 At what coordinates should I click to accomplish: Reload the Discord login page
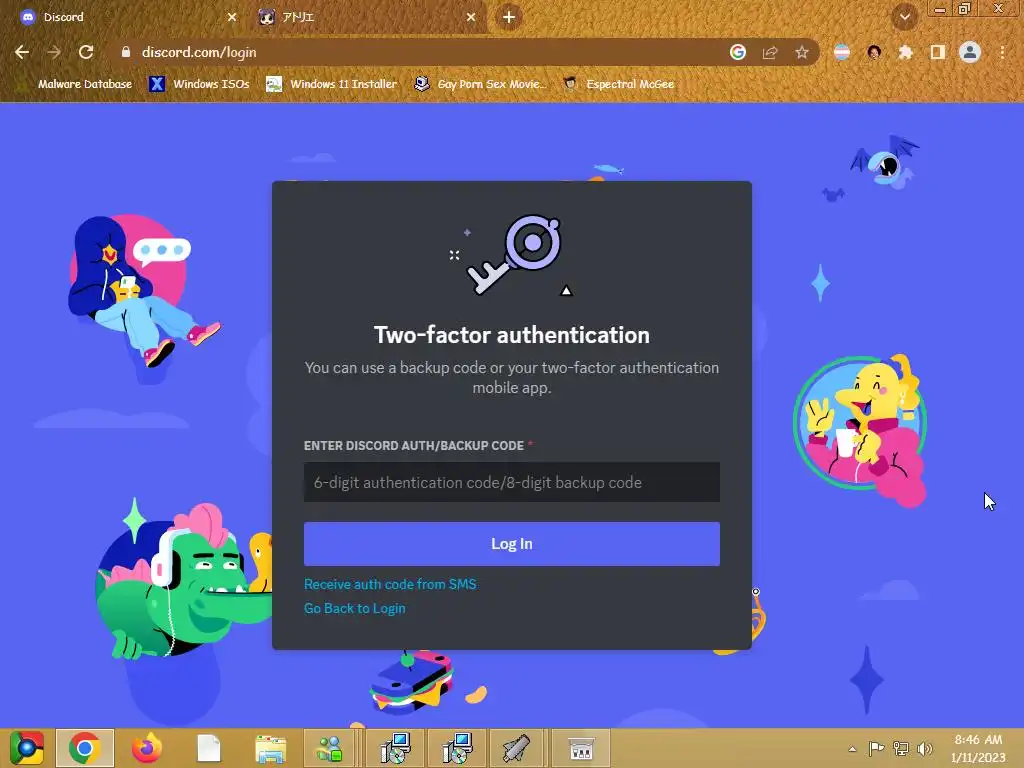(86, 52)
